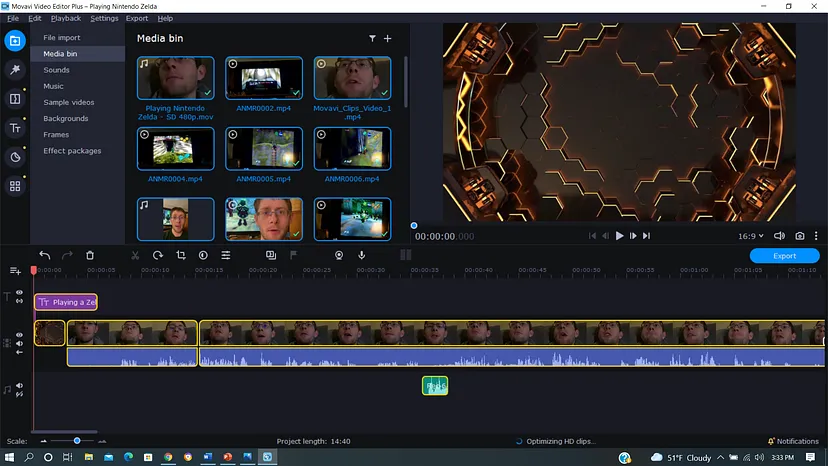
Task: Take a snapshot of the preview
Action: [x=799, y=236]
